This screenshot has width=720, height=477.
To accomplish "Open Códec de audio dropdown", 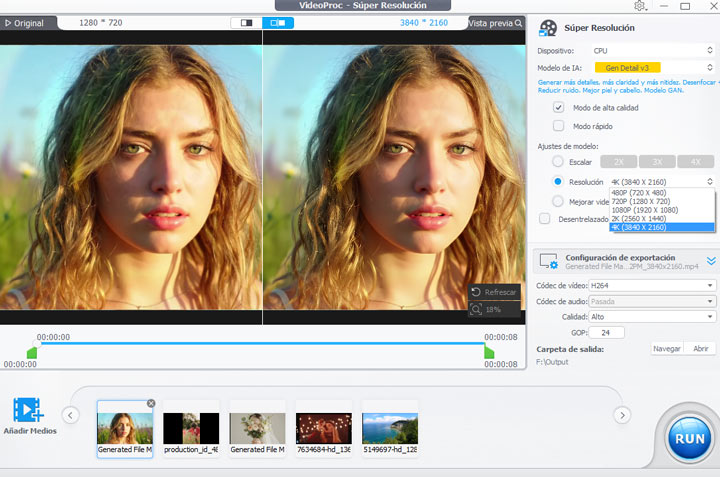I will (x=652, y=302).
